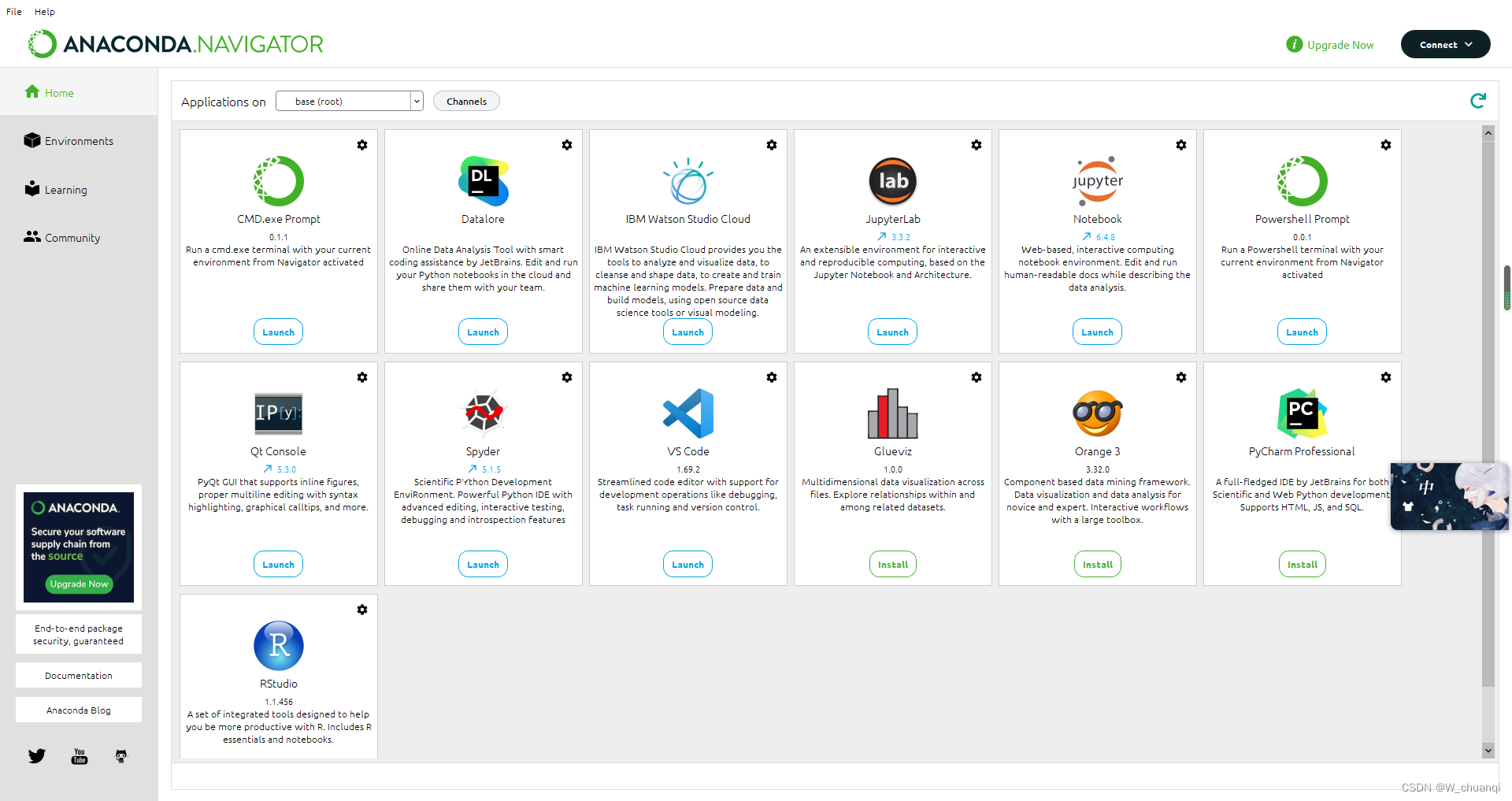Expand the base (root) environment dropdown
Screen dimensions: 1512x801
(x=417, y=101)
